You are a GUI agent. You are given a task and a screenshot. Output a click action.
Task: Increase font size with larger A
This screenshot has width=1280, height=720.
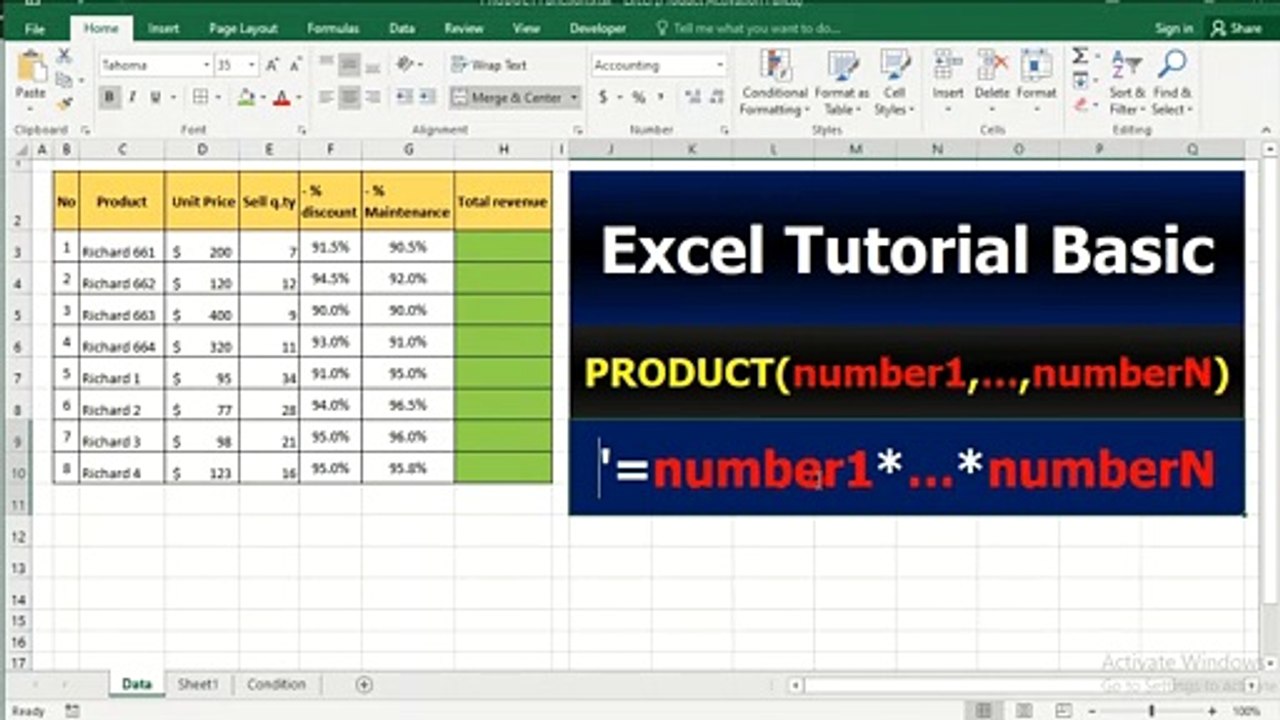272,65
